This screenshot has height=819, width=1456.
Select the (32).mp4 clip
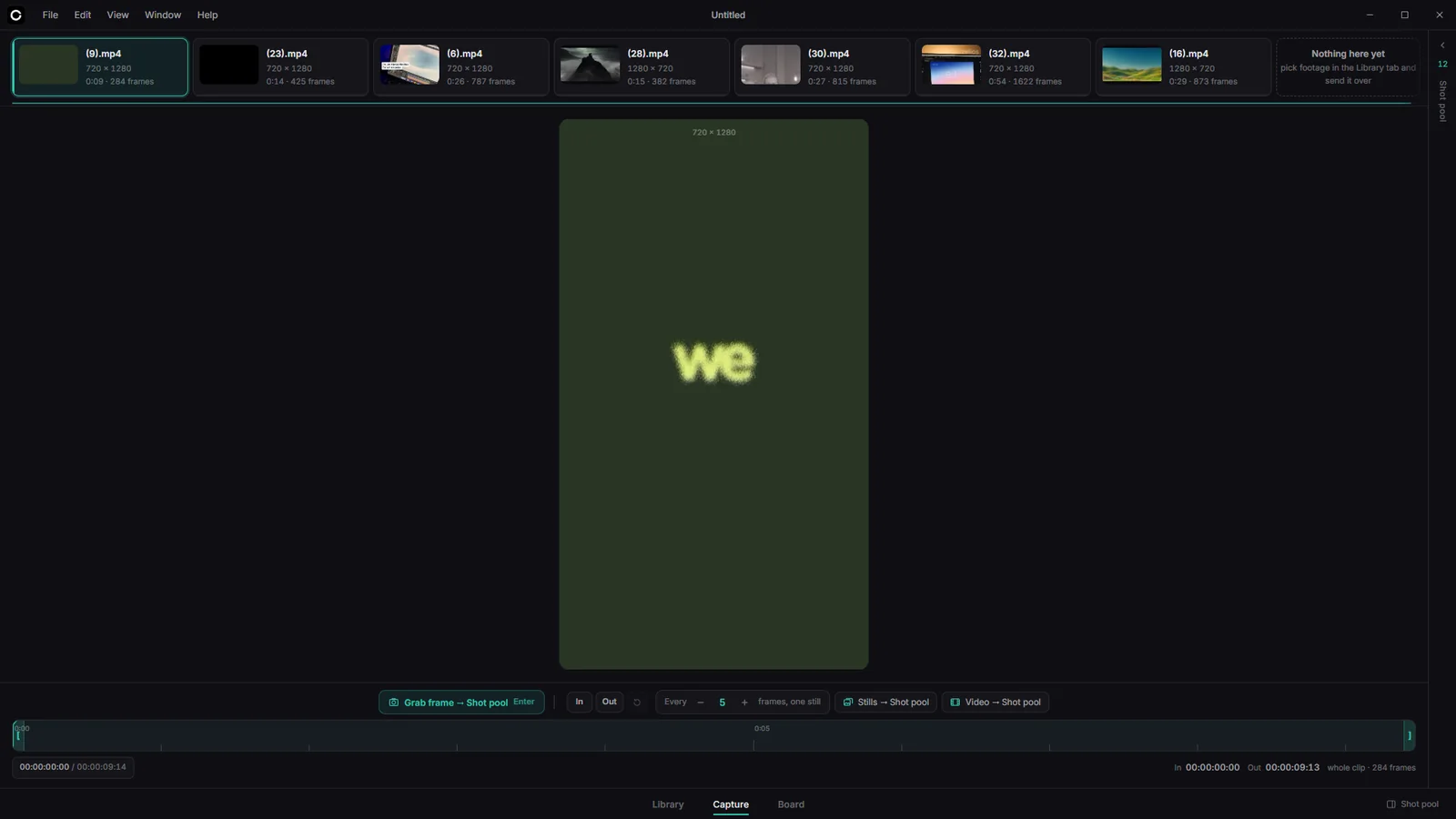[1003, 67]
